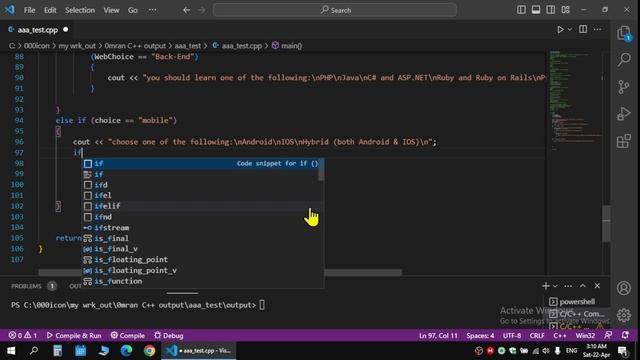
Task: Open the Extensions view
Action: pyautogui.click(x=624, y=141)
